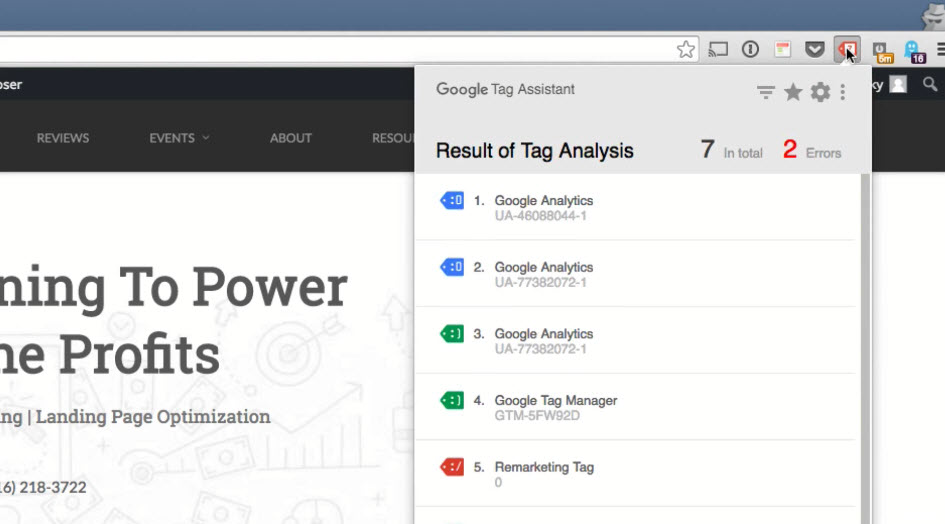The height and width of the screenshot is (524, 945).
Task: Open the Pocket extension icon
Action: point(815,49)
